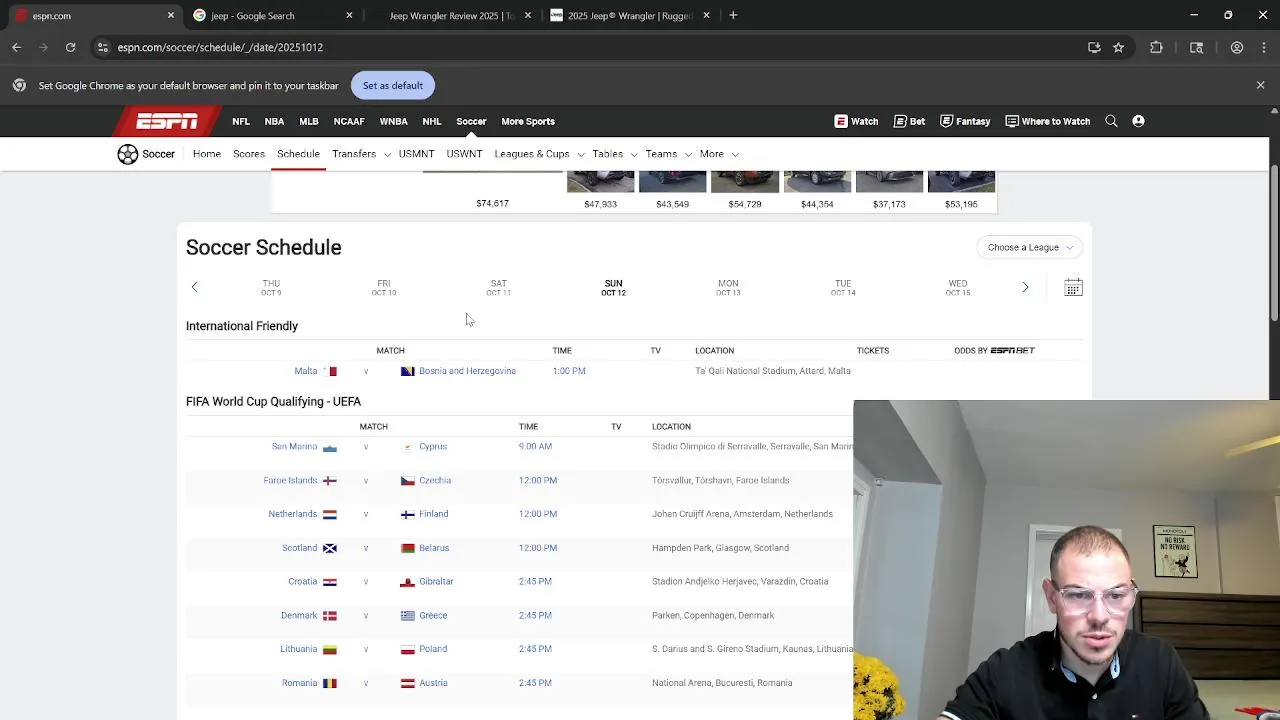Expand the Choose a League dropdown
The width and height of the screenshot is (1280, 720).
[1029, 247]
